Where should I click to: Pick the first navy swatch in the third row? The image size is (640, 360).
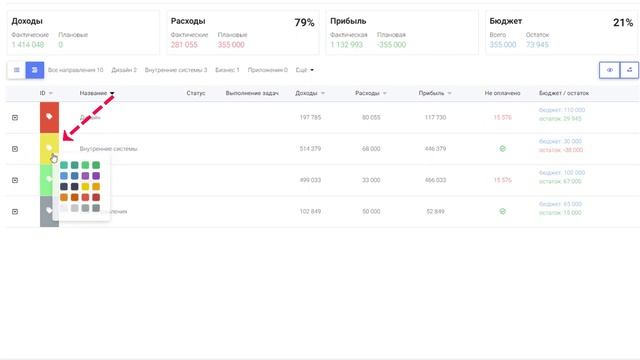pyautogui.click(x=64, y=187)
